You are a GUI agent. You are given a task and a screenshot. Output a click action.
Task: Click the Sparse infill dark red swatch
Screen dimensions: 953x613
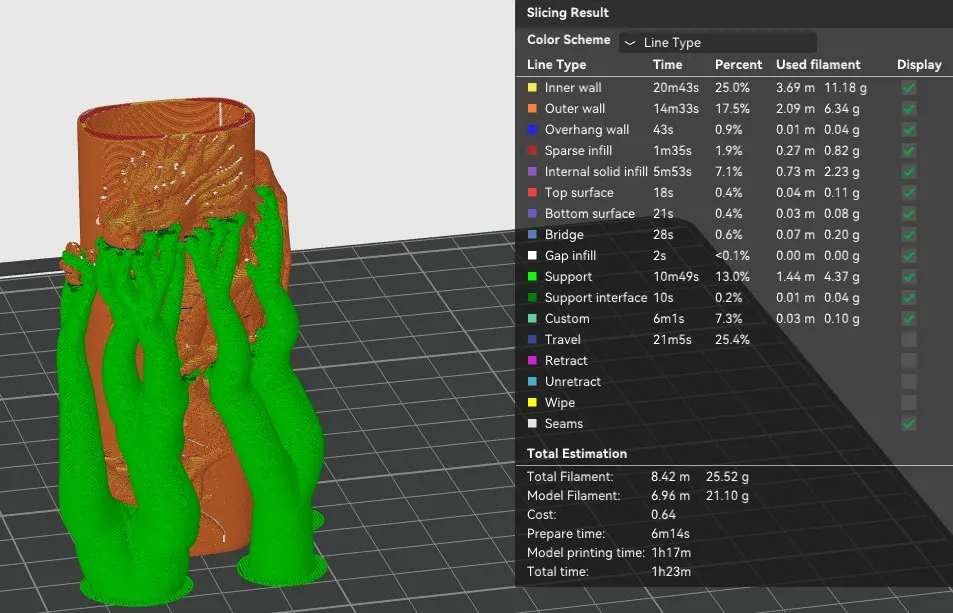click(532, 151)
